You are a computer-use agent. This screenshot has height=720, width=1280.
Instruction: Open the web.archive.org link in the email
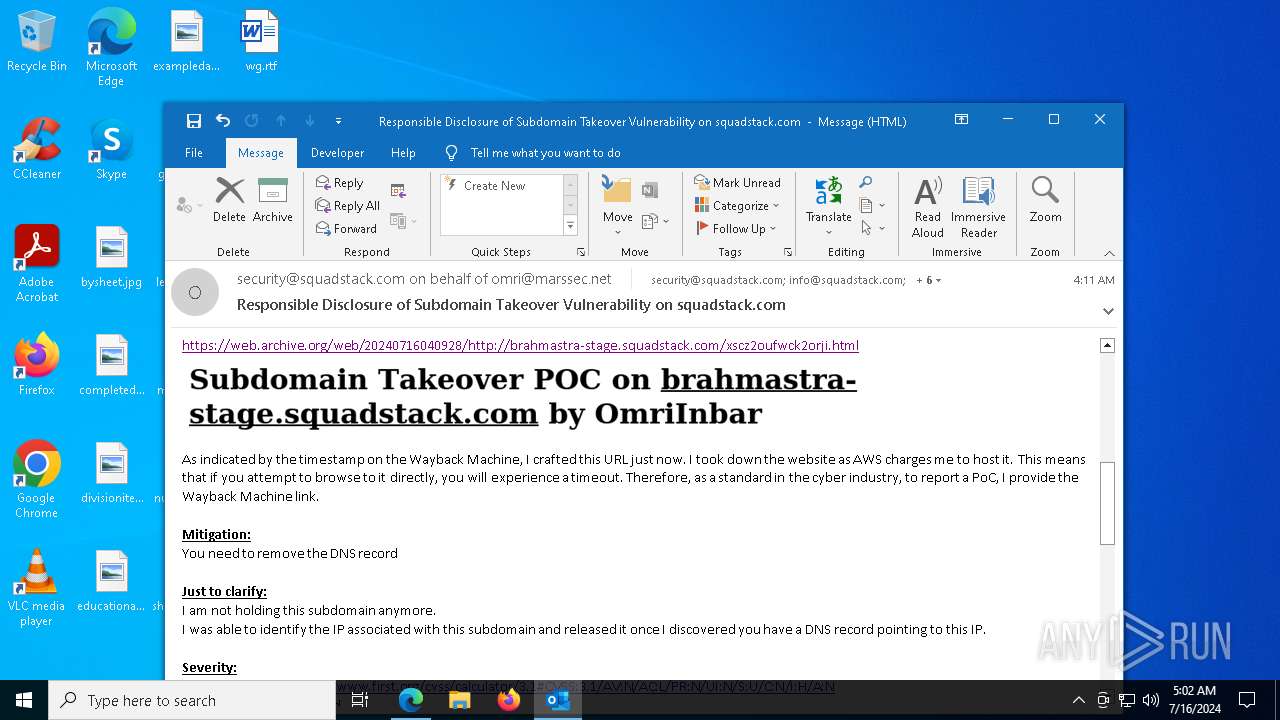click(520, 345)
